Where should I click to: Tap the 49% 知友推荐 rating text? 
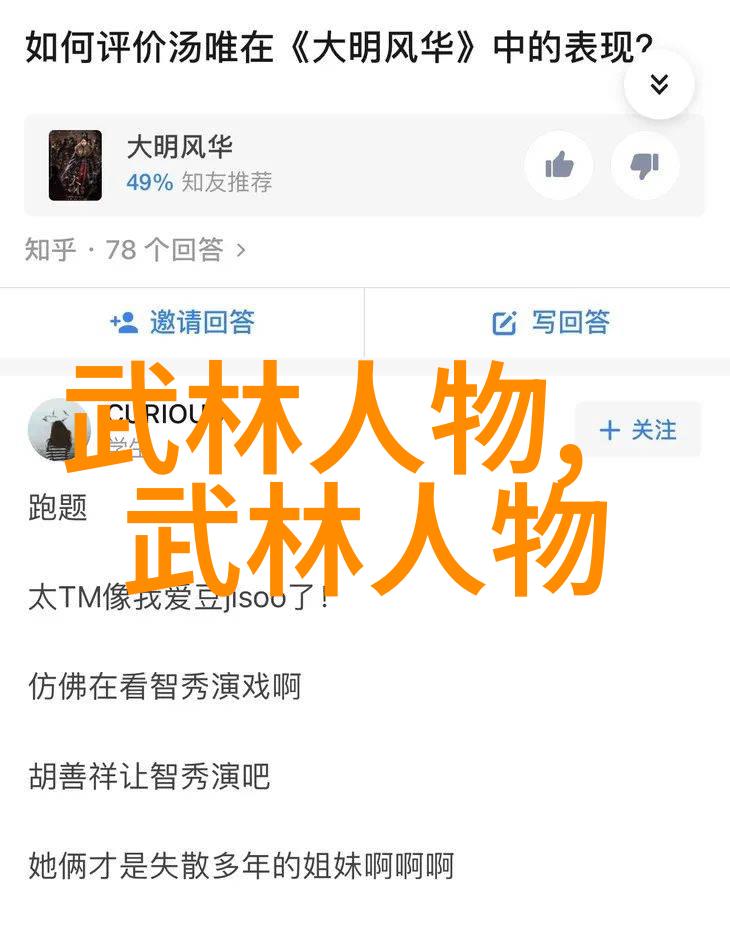point(199,182)
